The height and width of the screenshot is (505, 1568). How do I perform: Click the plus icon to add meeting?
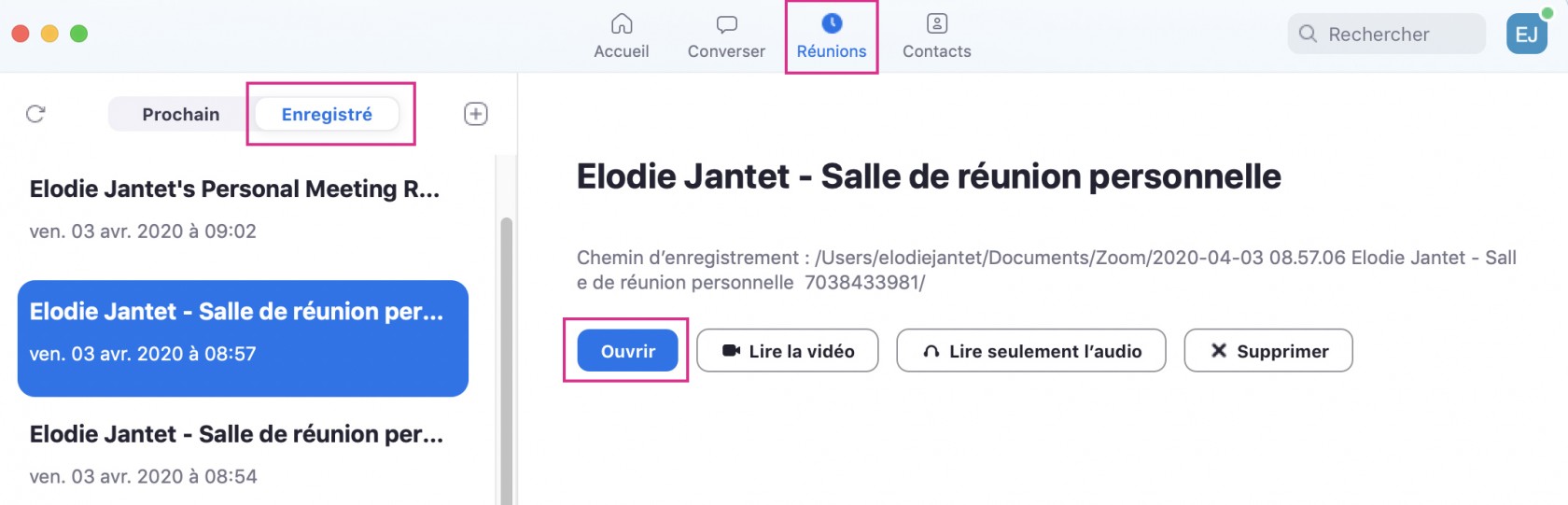pos(476,114)
